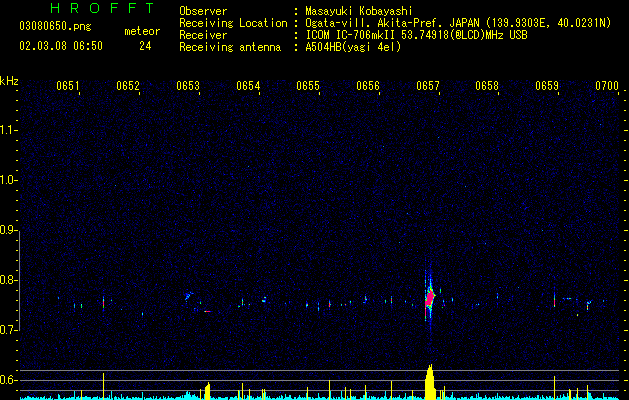629x400 pixels.
Task: Click the 0654 time marker
Action: pyautogui.click(x=248, y=85)
